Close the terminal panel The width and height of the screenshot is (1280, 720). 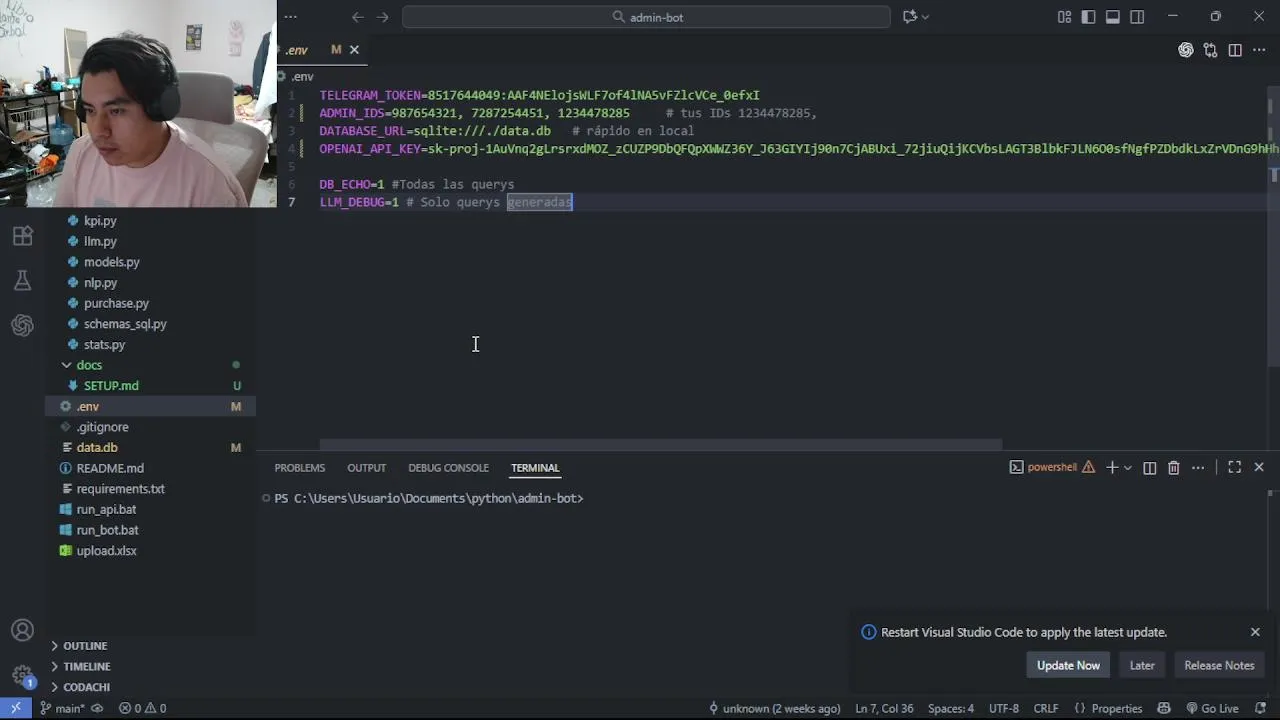coord(1259,468)
